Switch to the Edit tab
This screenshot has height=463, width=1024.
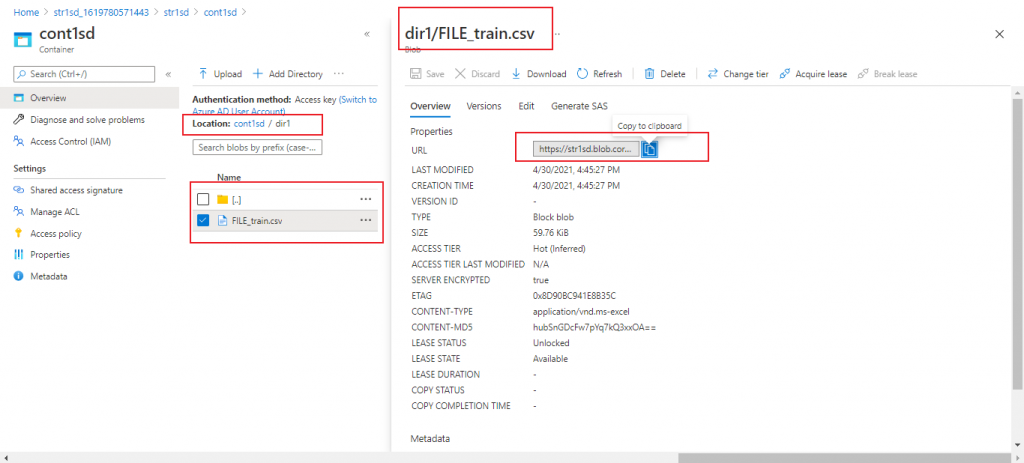526,106
